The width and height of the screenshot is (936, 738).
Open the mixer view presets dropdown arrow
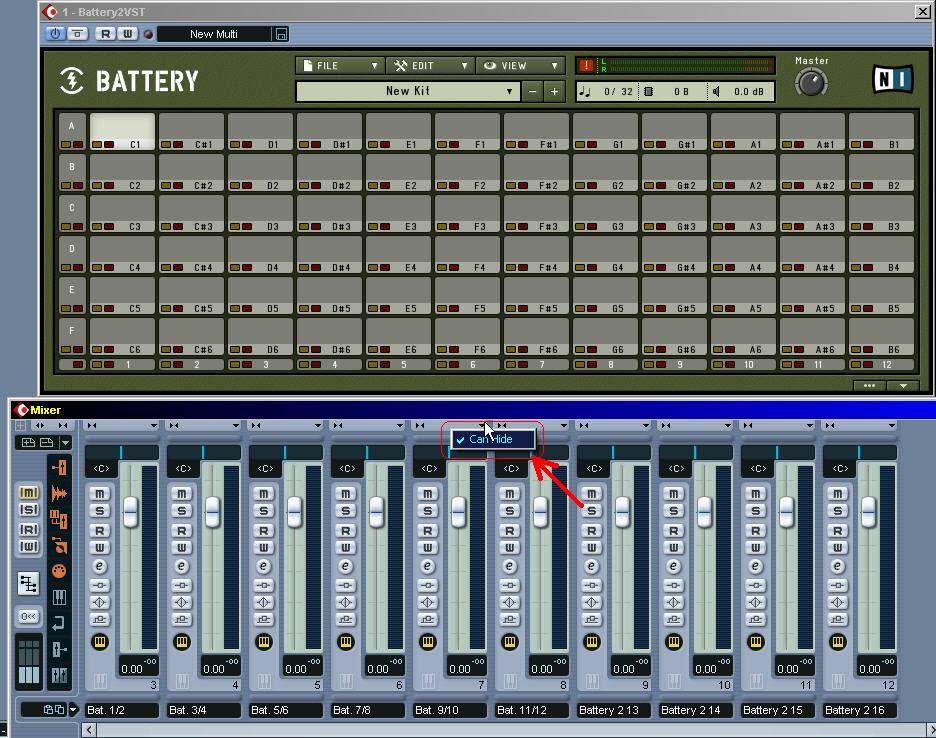pos(65,442)
